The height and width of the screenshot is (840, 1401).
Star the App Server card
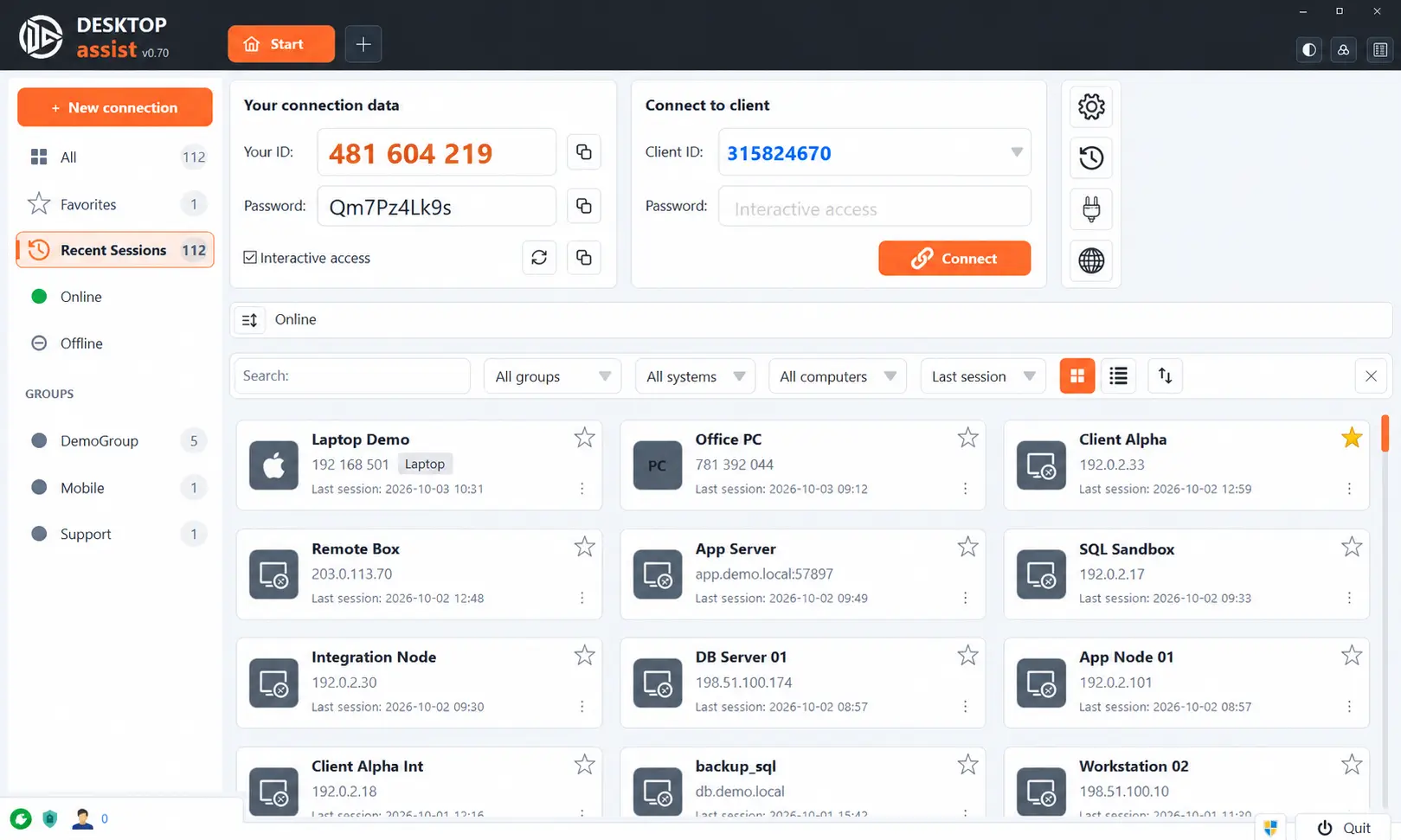coord(967,547)
